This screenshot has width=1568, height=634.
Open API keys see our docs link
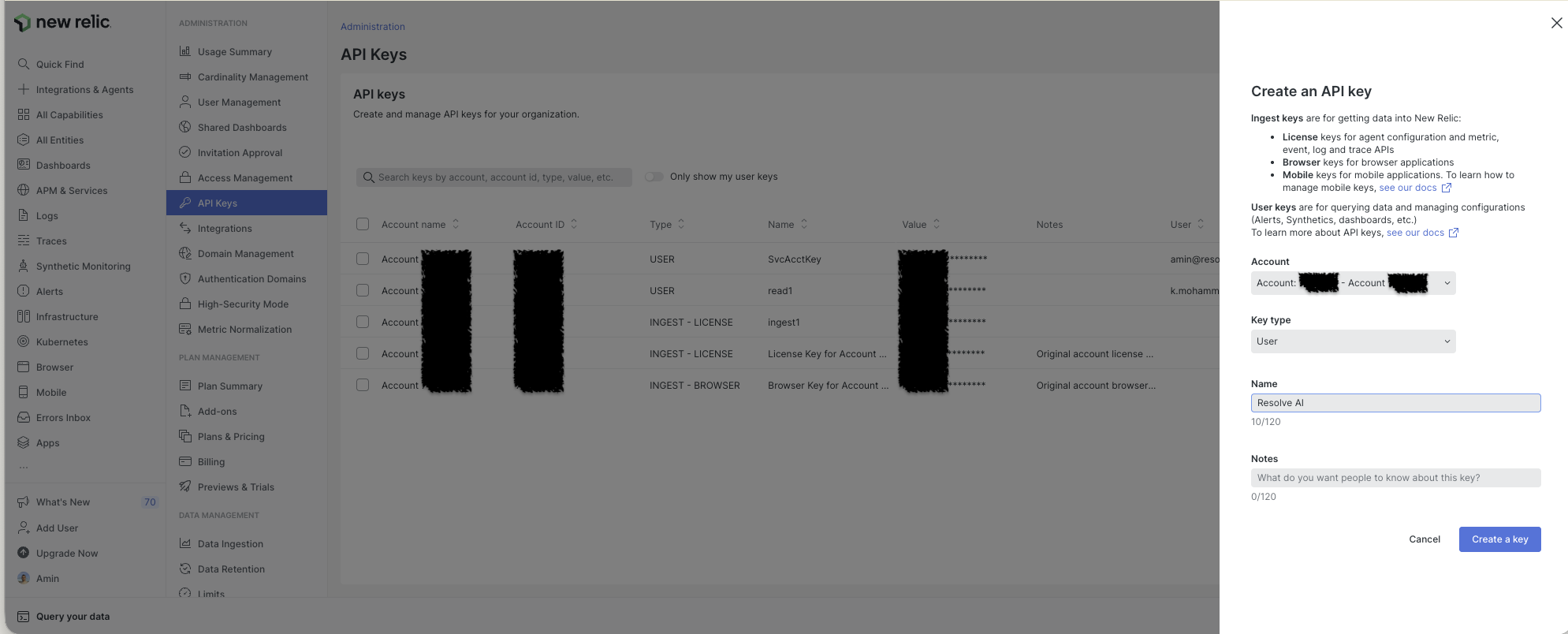(1422, 233)
